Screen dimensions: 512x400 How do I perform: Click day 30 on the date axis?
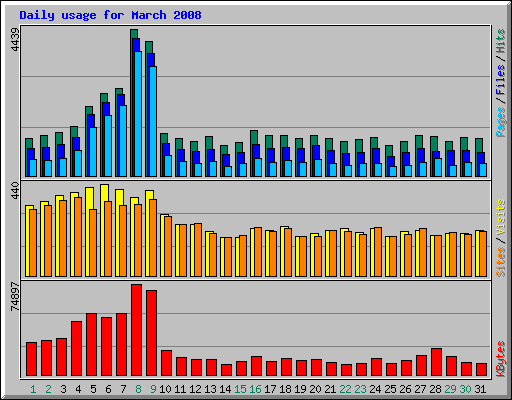click(x=465, y=389)
